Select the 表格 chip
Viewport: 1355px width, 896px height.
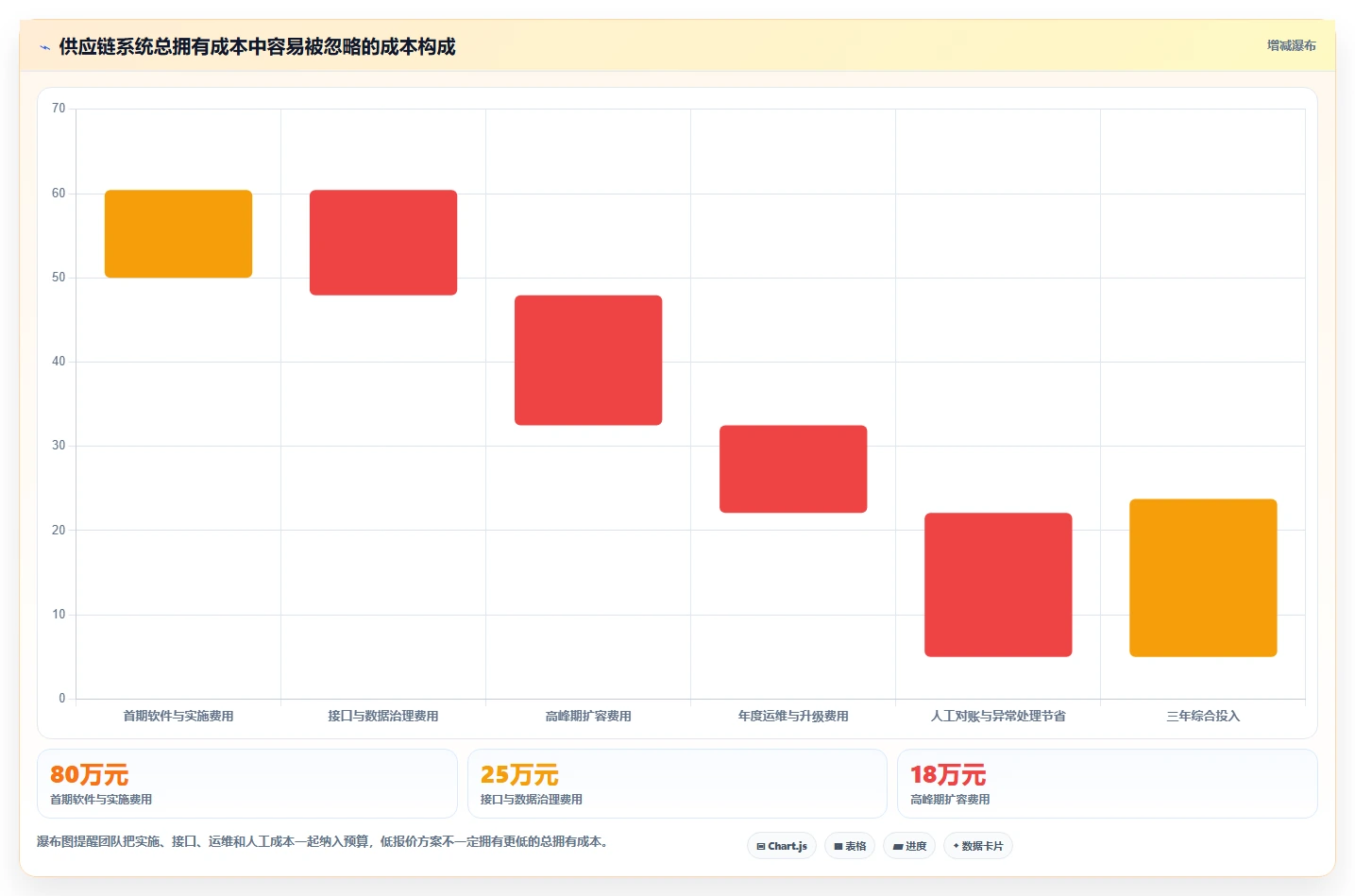850,846
